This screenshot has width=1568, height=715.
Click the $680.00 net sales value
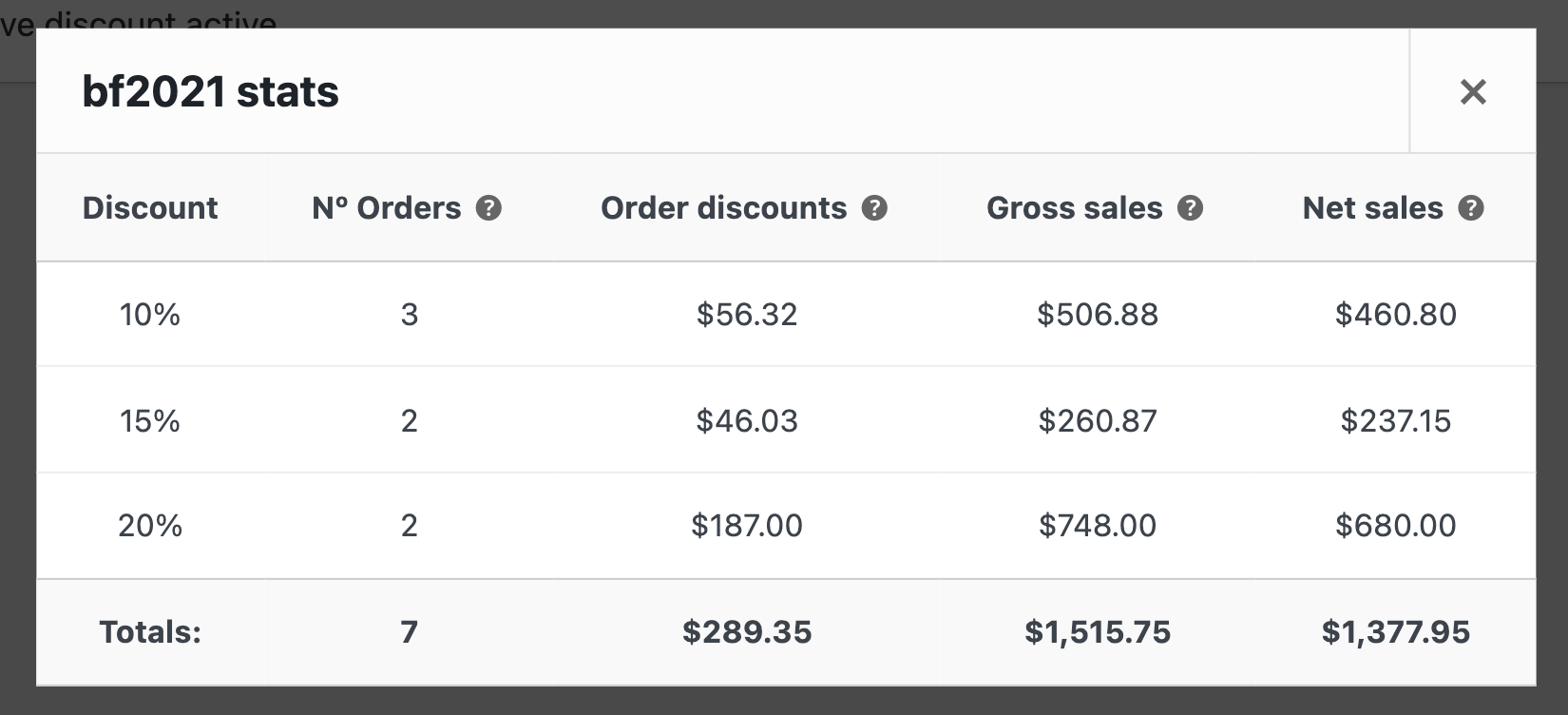click(x=1396, y=525)
